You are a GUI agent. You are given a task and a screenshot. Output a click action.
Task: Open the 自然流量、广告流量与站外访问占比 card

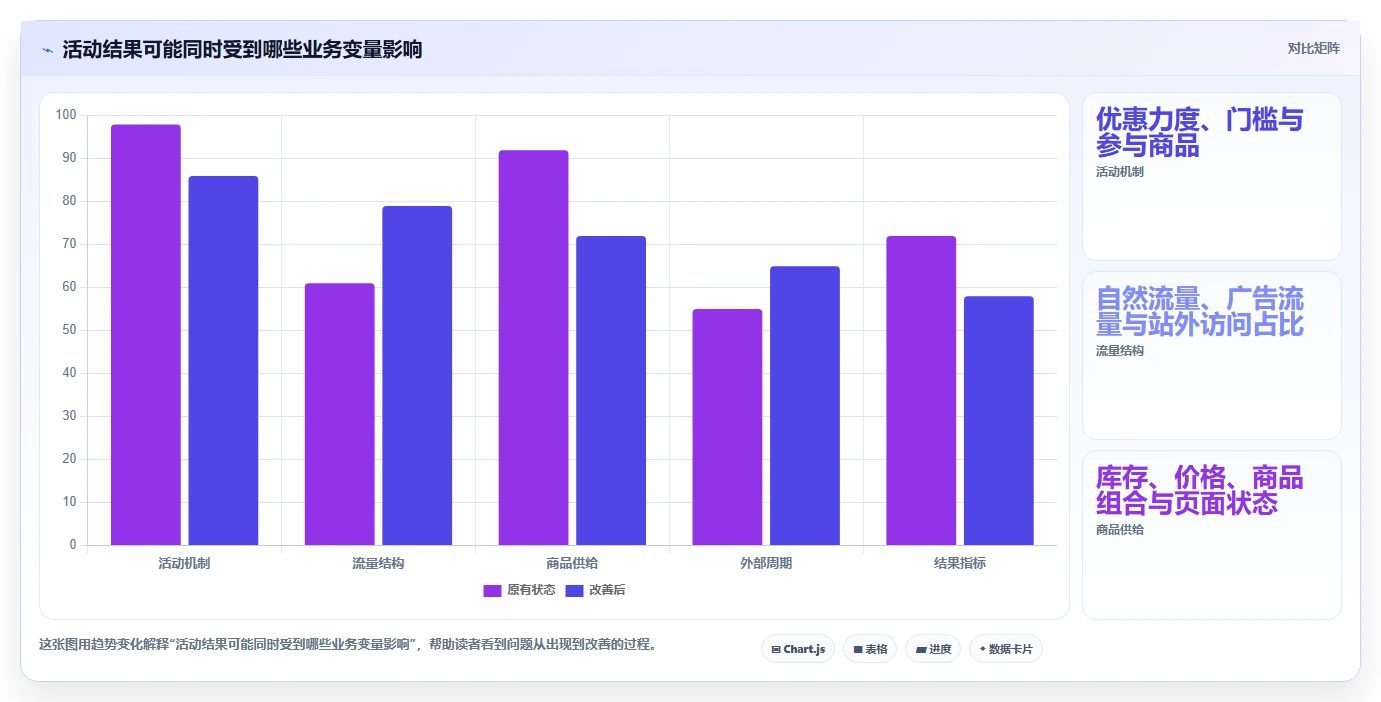click(x=1212, y=355)
